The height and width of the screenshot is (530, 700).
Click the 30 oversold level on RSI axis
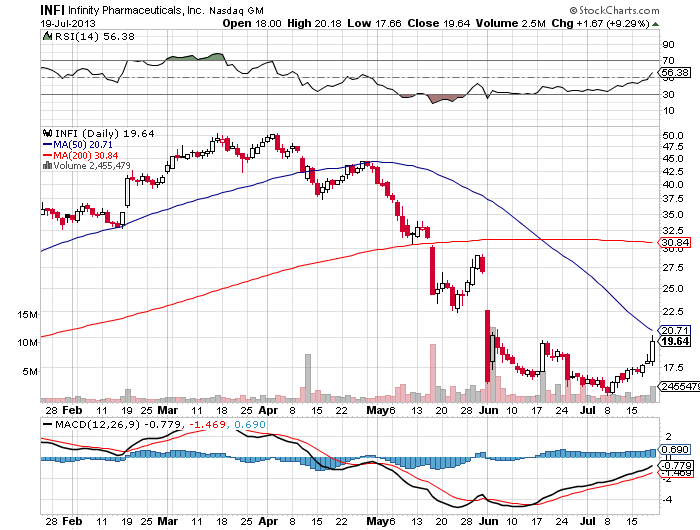(668, 94)
